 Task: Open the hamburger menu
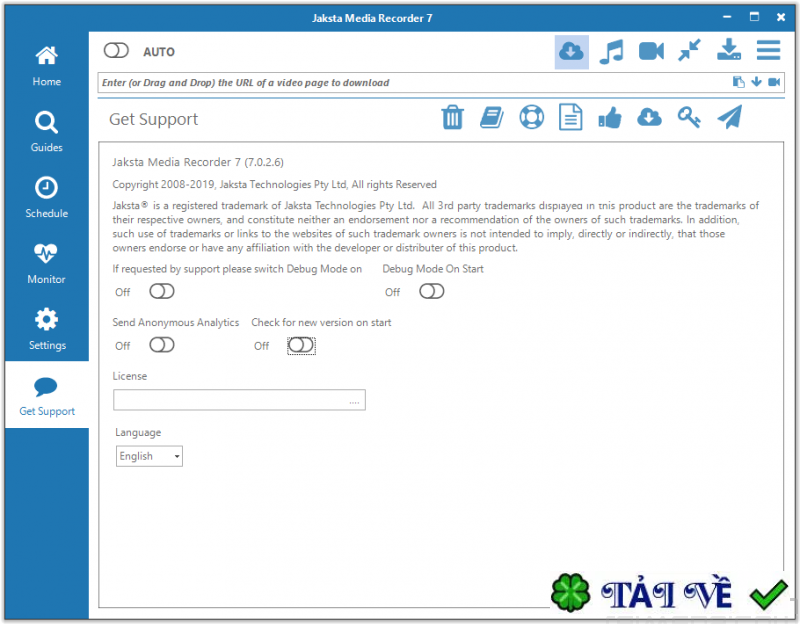coord(768,50)
